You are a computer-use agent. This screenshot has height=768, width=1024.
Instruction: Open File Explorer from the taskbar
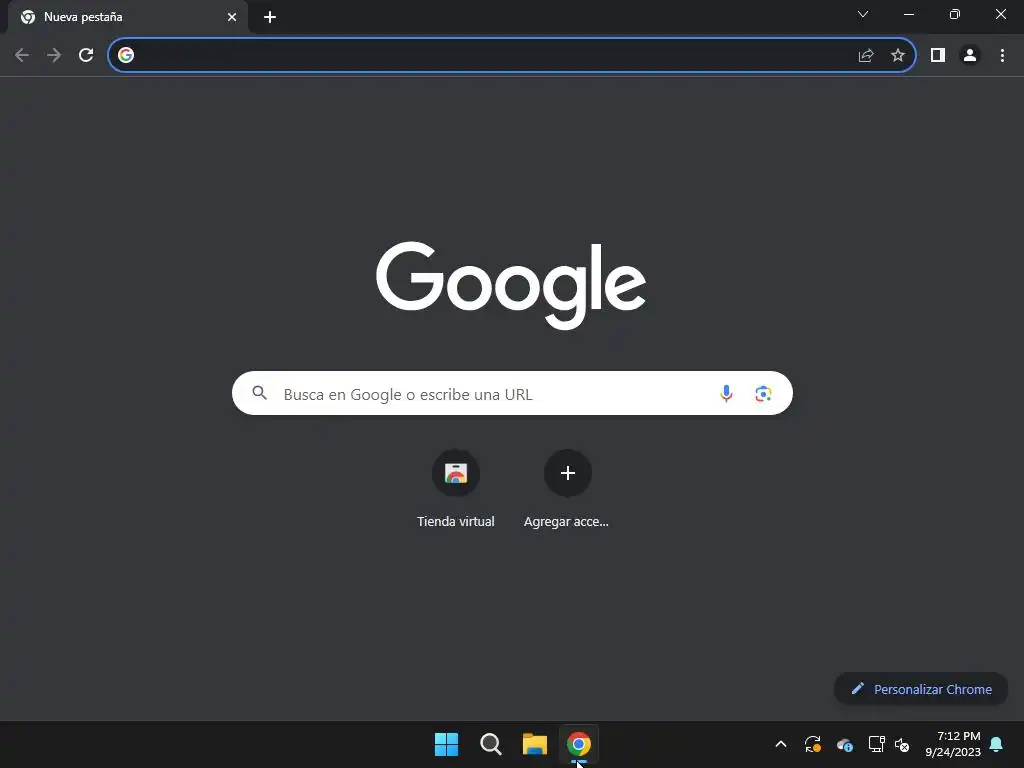coord(535,744)
